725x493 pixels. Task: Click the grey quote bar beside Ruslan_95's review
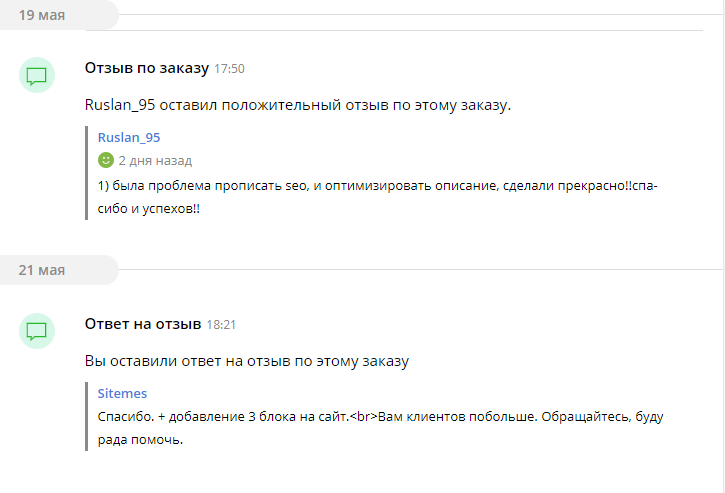pos(87,173)
